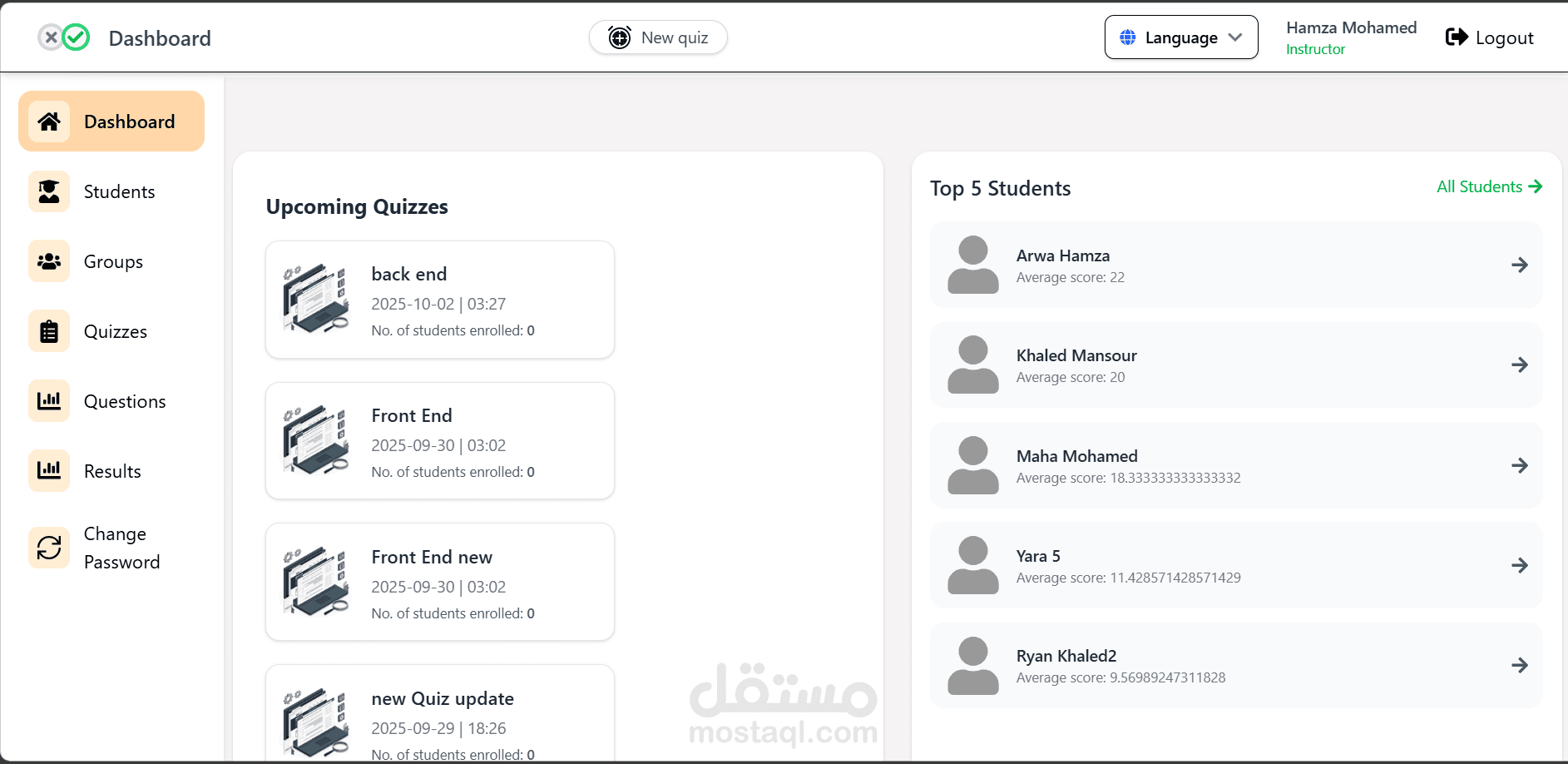Screen dimensions: 1568x764
Task: Open the Groups sidebar menu item
Action: coord(111,261)
